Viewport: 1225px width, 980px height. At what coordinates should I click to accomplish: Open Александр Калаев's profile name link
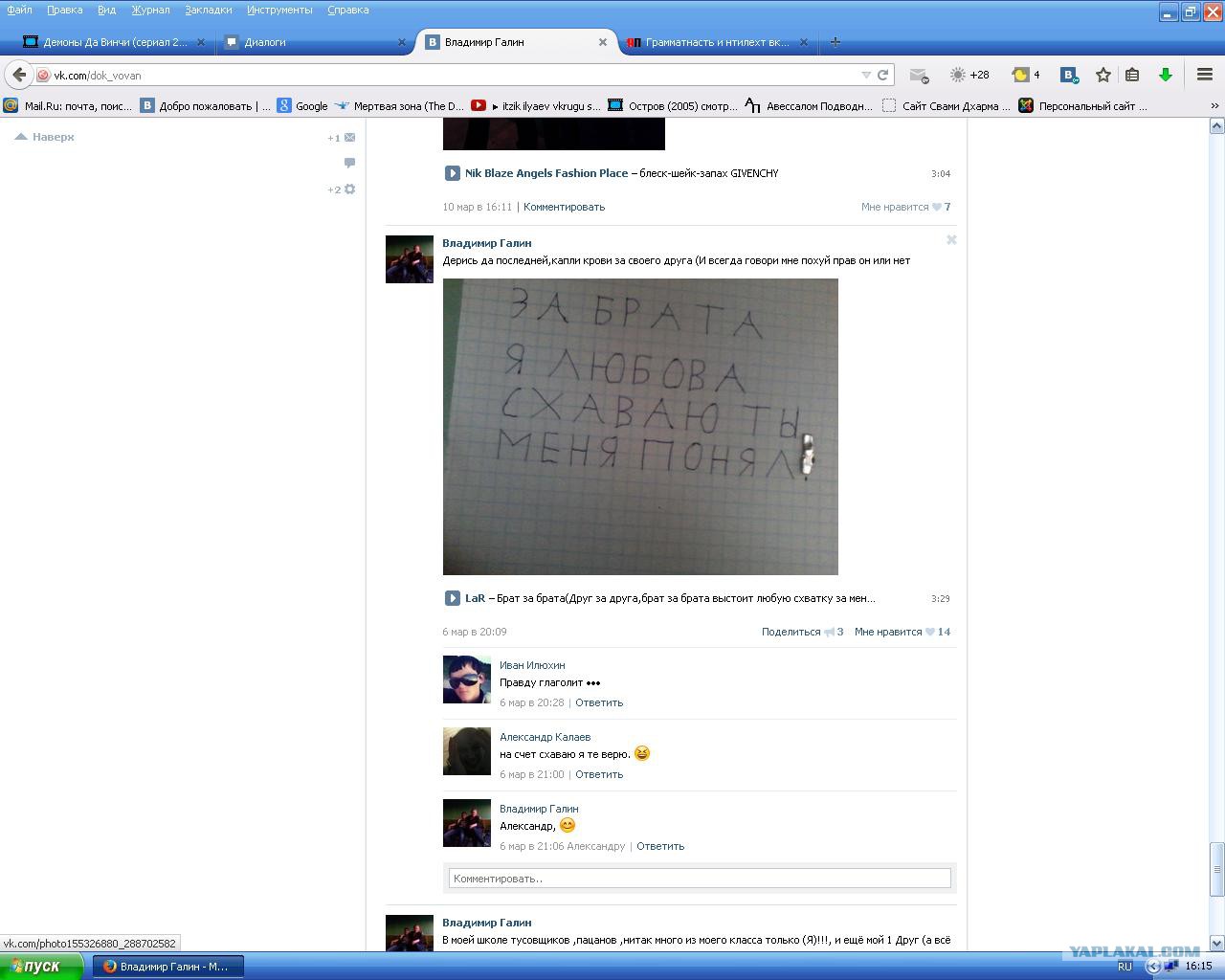point(545,737)
